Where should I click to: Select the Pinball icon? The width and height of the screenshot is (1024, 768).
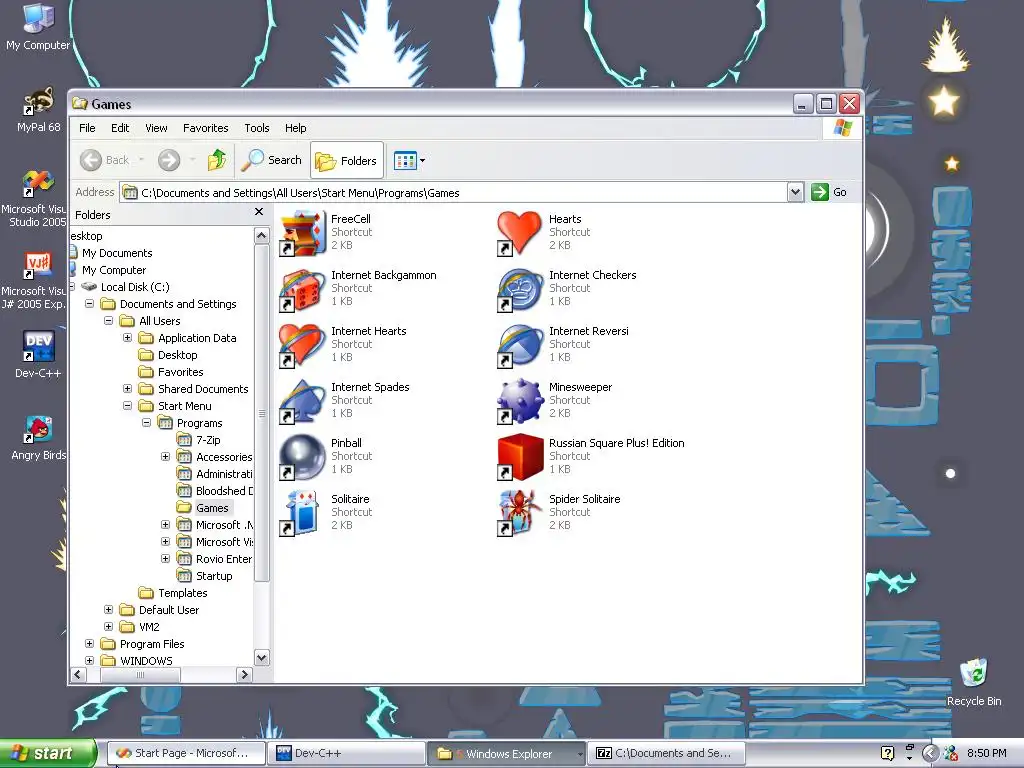[302, 457]
